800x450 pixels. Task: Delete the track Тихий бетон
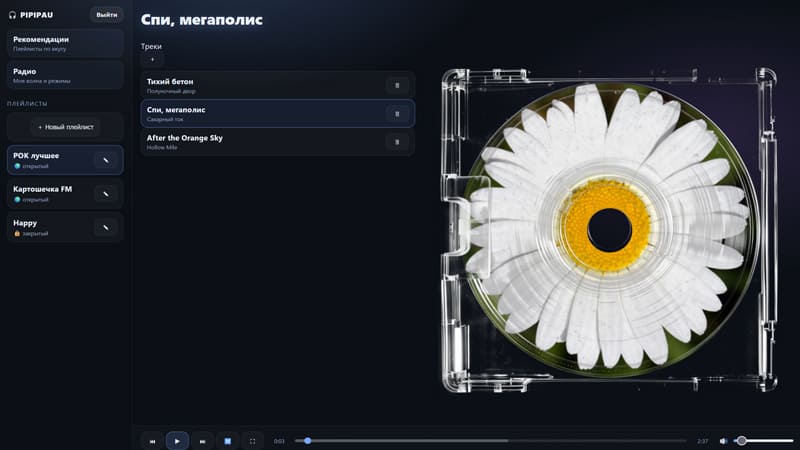click(x=397, y=85)
